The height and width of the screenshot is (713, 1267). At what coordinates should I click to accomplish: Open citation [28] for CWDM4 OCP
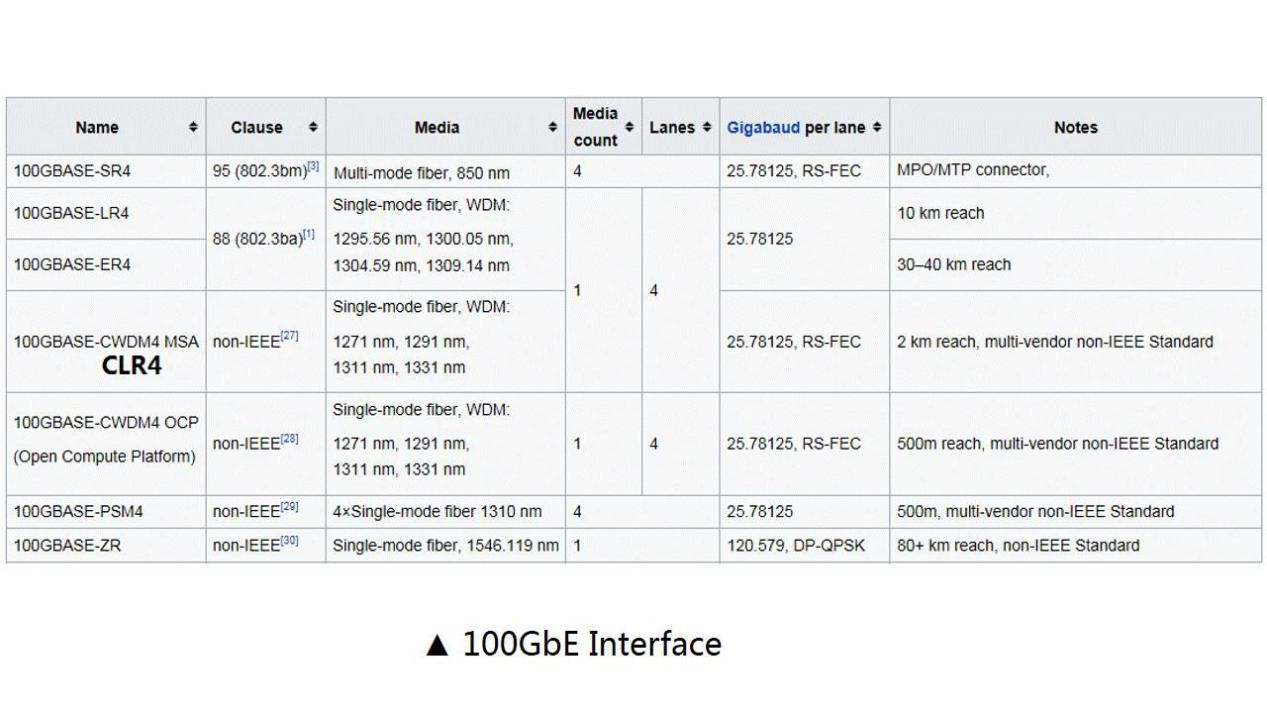tap(289, 439)
